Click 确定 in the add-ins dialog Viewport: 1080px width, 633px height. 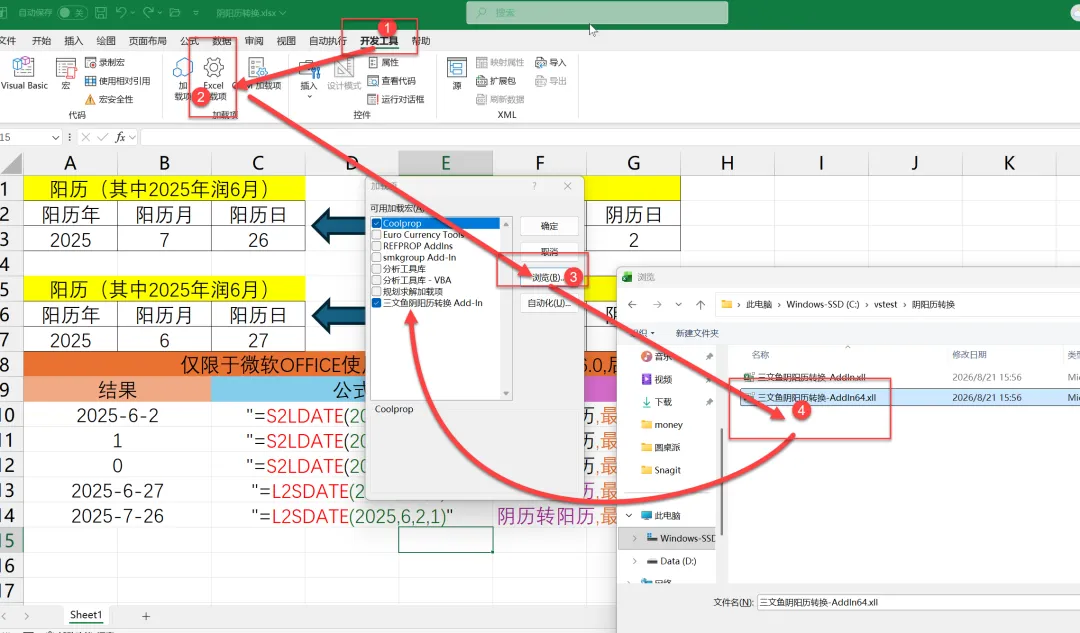(549, 226)
